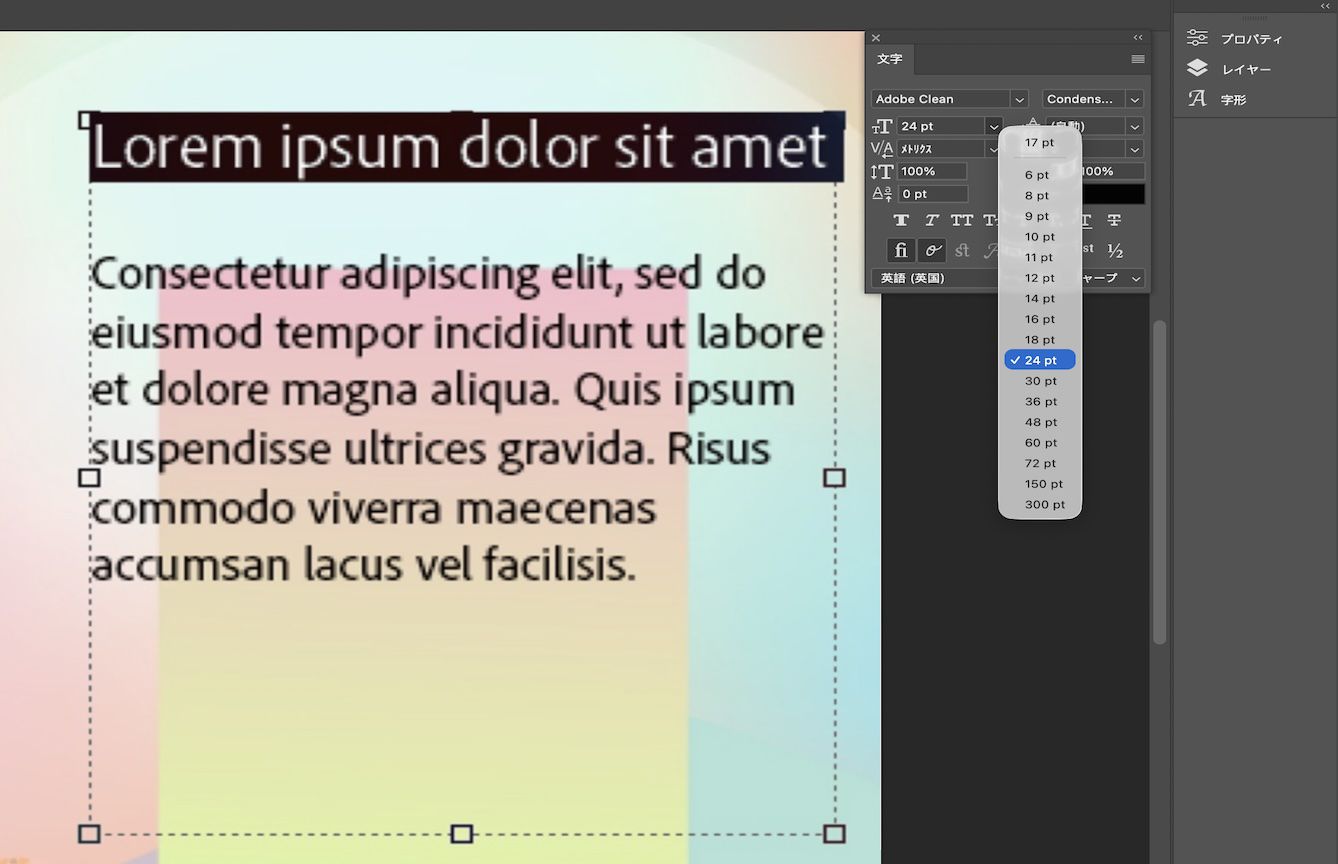
Task: Toggle faux bold formatting in Character panel
Action: 900,220
